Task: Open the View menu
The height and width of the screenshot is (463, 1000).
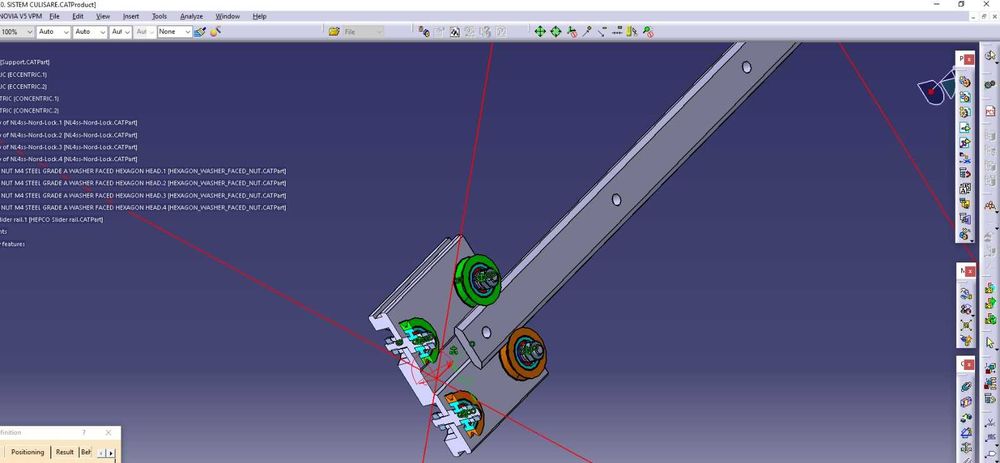Action: tap(103, 16)
